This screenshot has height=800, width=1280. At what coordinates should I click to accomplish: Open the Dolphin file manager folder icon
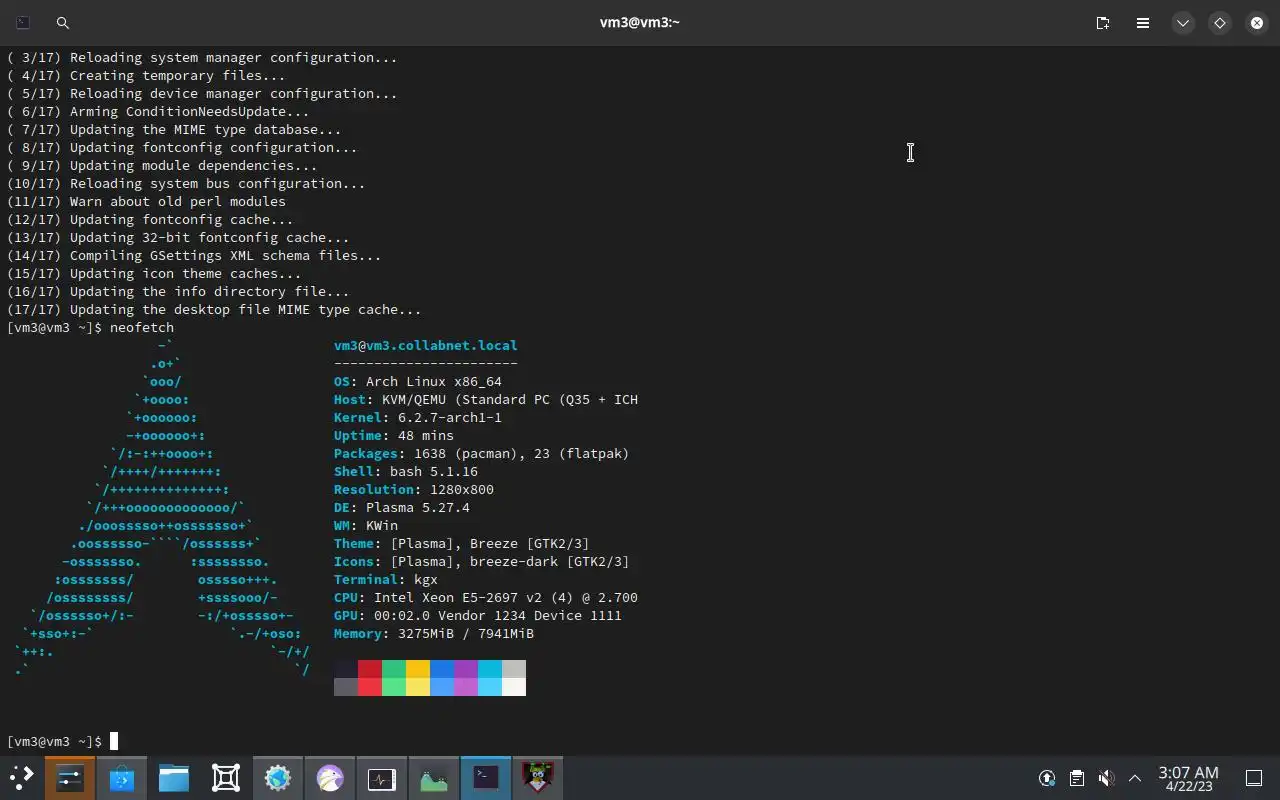coord(174,778)
